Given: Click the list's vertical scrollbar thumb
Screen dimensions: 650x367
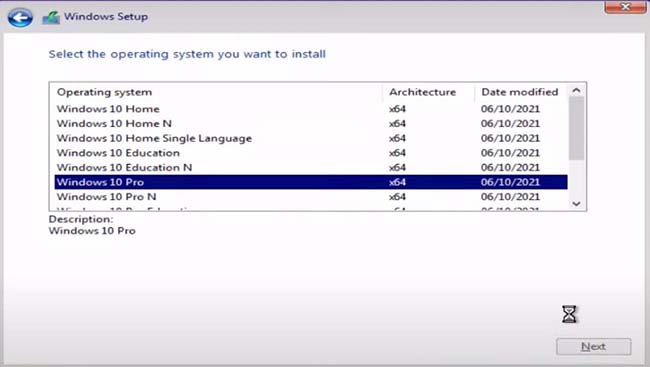Looking at the screenshot, I should (576, 128).
